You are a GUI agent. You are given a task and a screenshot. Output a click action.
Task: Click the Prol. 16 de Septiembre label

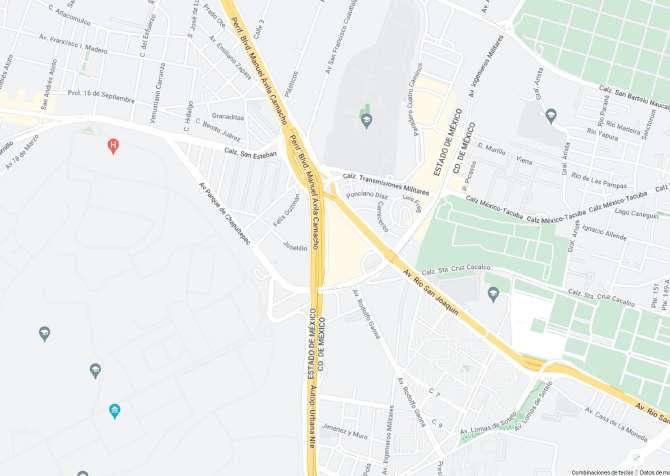101,97
